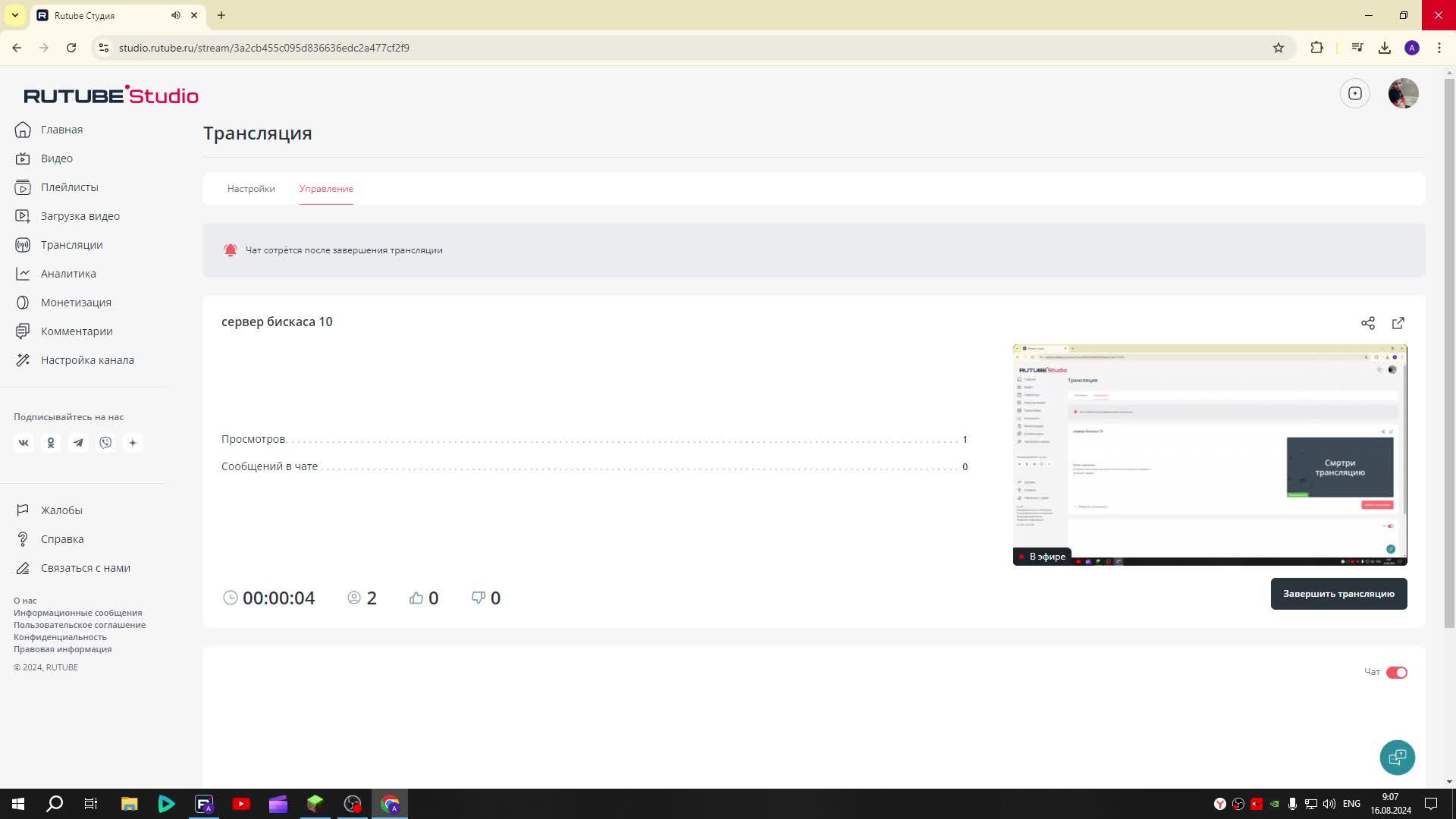
Task: Open stream in new window icon
Action: (x=1398, y=323)
